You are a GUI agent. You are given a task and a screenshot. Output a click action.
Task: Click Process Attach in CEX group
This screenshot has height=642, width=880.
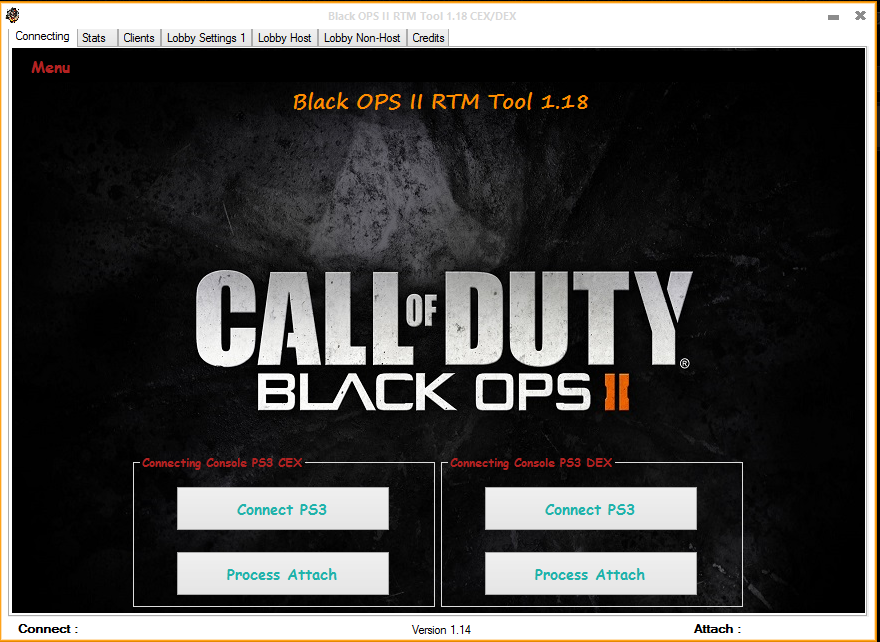pos(283,574)
